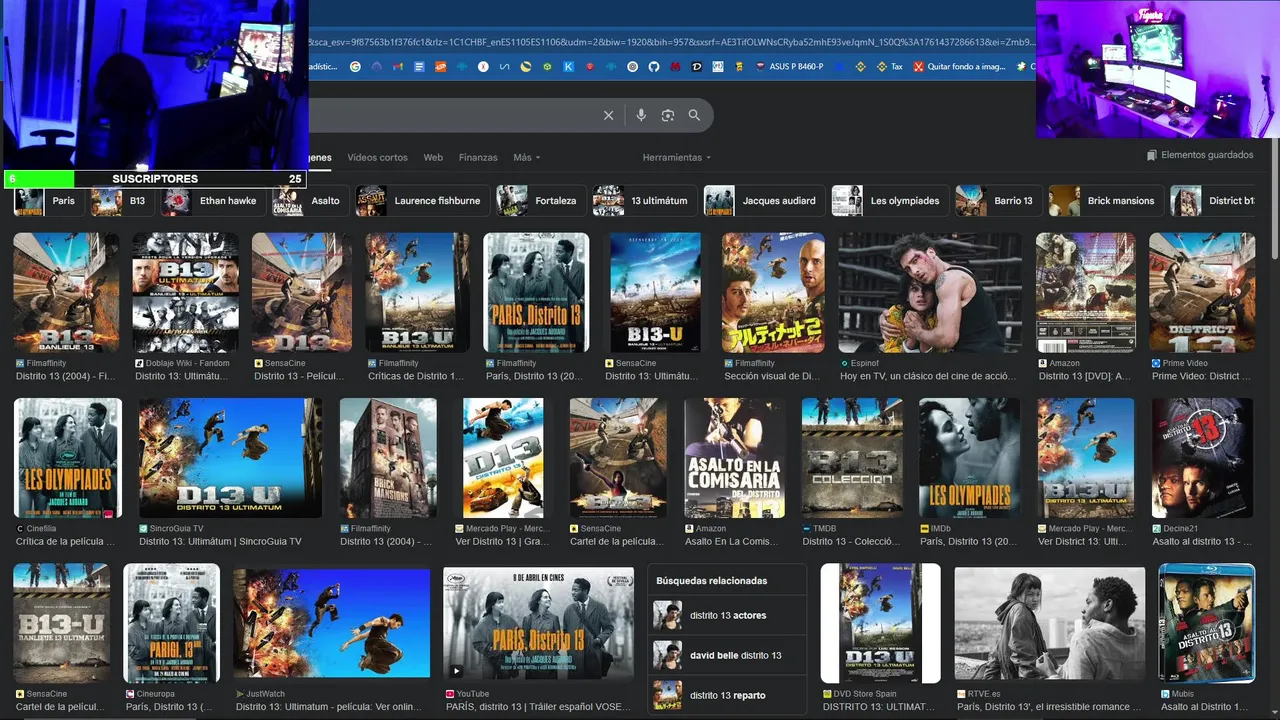1280x720 pixels.
Task: Select the District b1 filter chip
Action: [1213, 201]
